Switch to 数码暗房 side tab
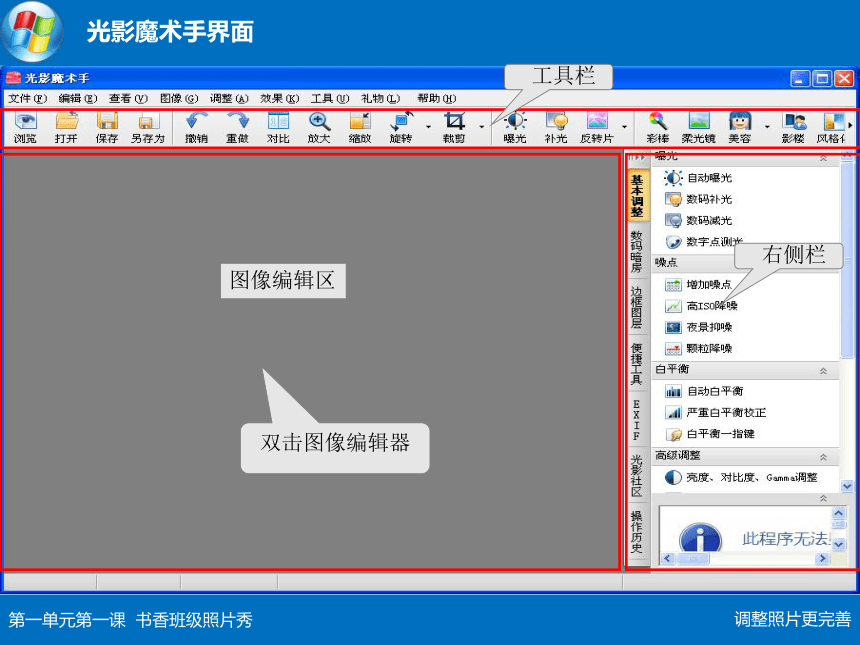This screenshot has height=645, width=860. pyautogui.click(x=636, y=252)
